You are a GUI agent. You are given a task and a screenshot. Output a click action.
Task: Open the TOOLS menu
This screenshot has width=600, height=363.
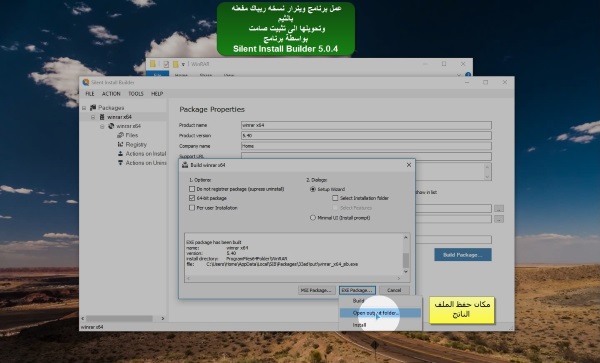pos(135,94)
